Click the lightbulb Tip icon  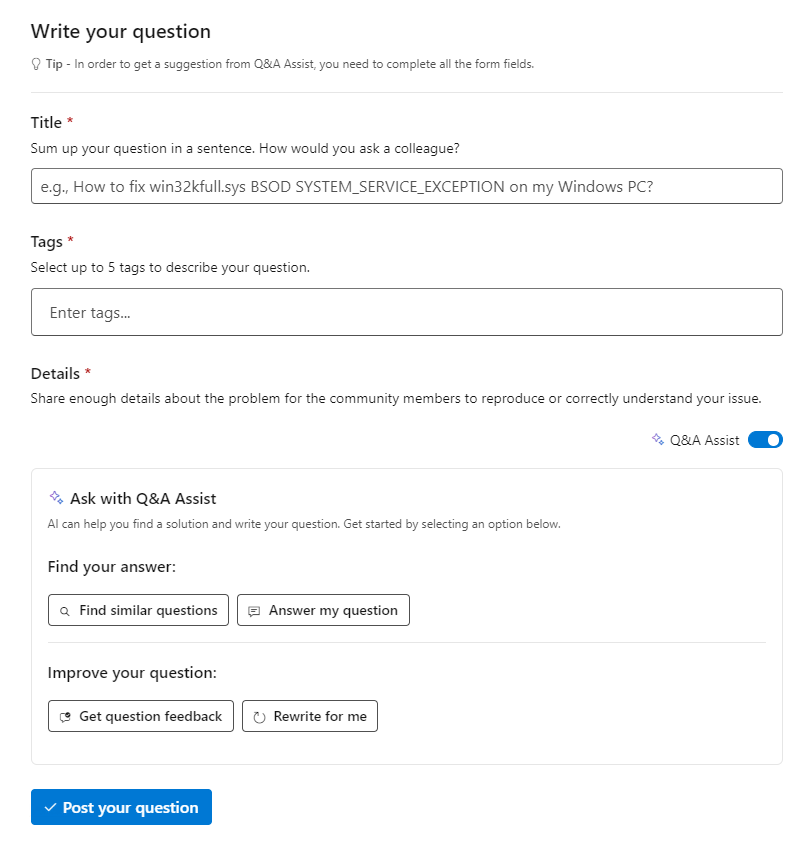(x=36, y=64)
